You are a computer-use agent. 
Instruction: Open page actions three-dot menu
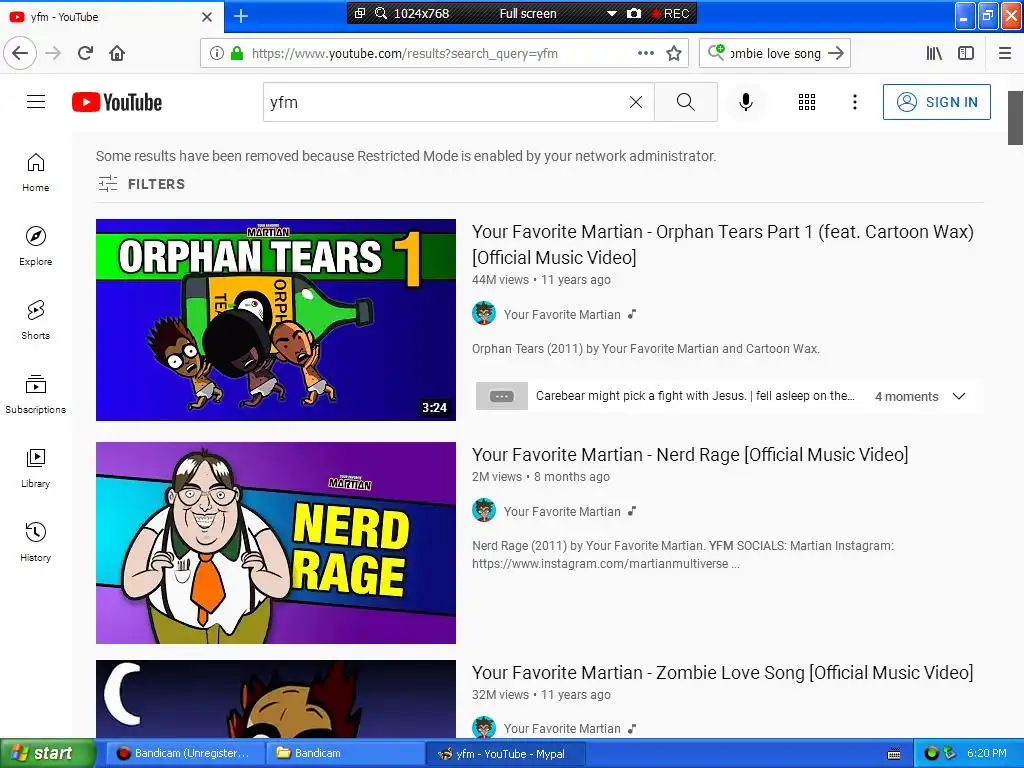click(646, 54)
